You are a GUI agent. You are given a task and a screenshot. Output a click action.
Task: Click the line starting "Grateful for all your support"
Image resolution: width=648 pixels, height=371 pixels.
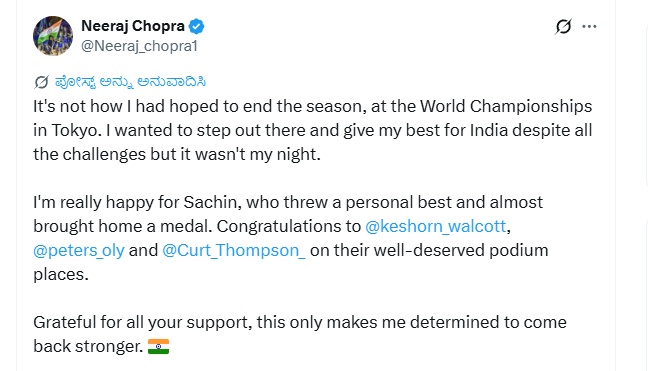pyautogui.click(x=300, y=322)
